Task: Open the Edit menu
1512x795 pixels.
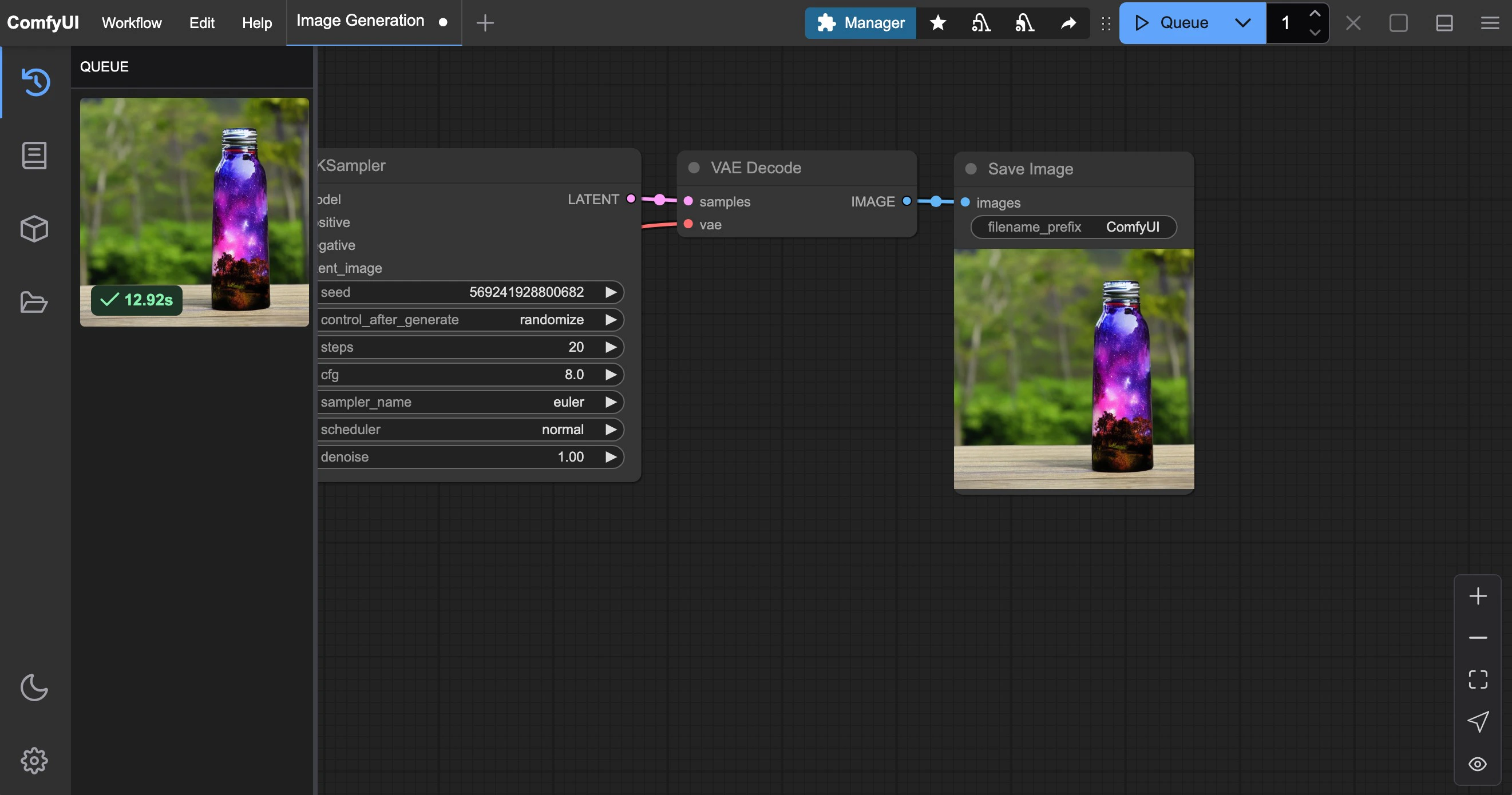Action: (201, 23)
